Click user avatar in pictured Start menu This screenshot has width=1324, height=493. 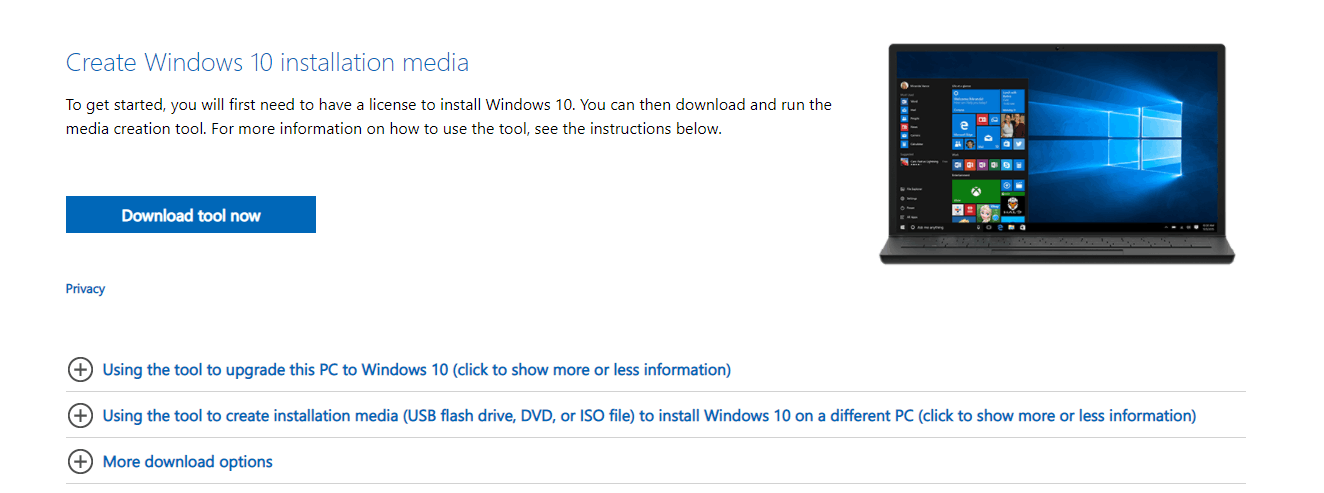tap(904, 86)
